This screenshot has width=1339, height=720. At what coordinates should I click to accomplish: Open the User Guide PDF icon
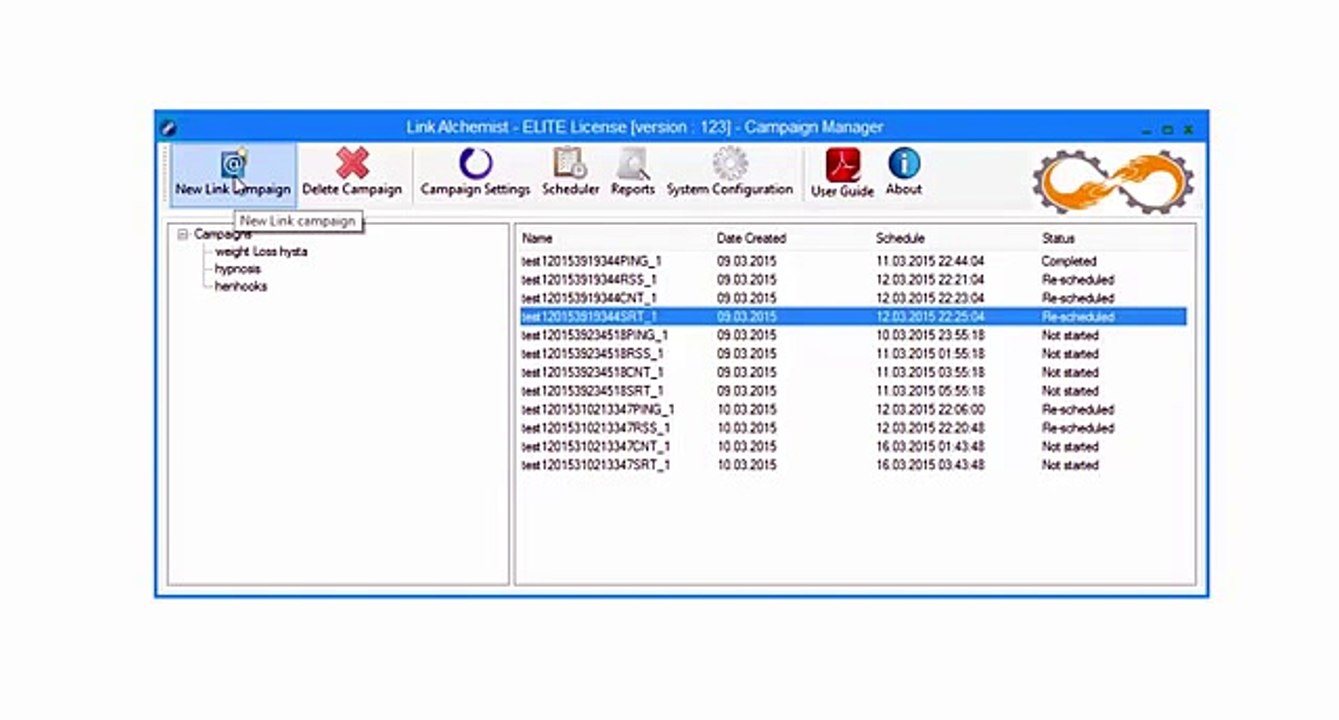click(x=842, y=165)
